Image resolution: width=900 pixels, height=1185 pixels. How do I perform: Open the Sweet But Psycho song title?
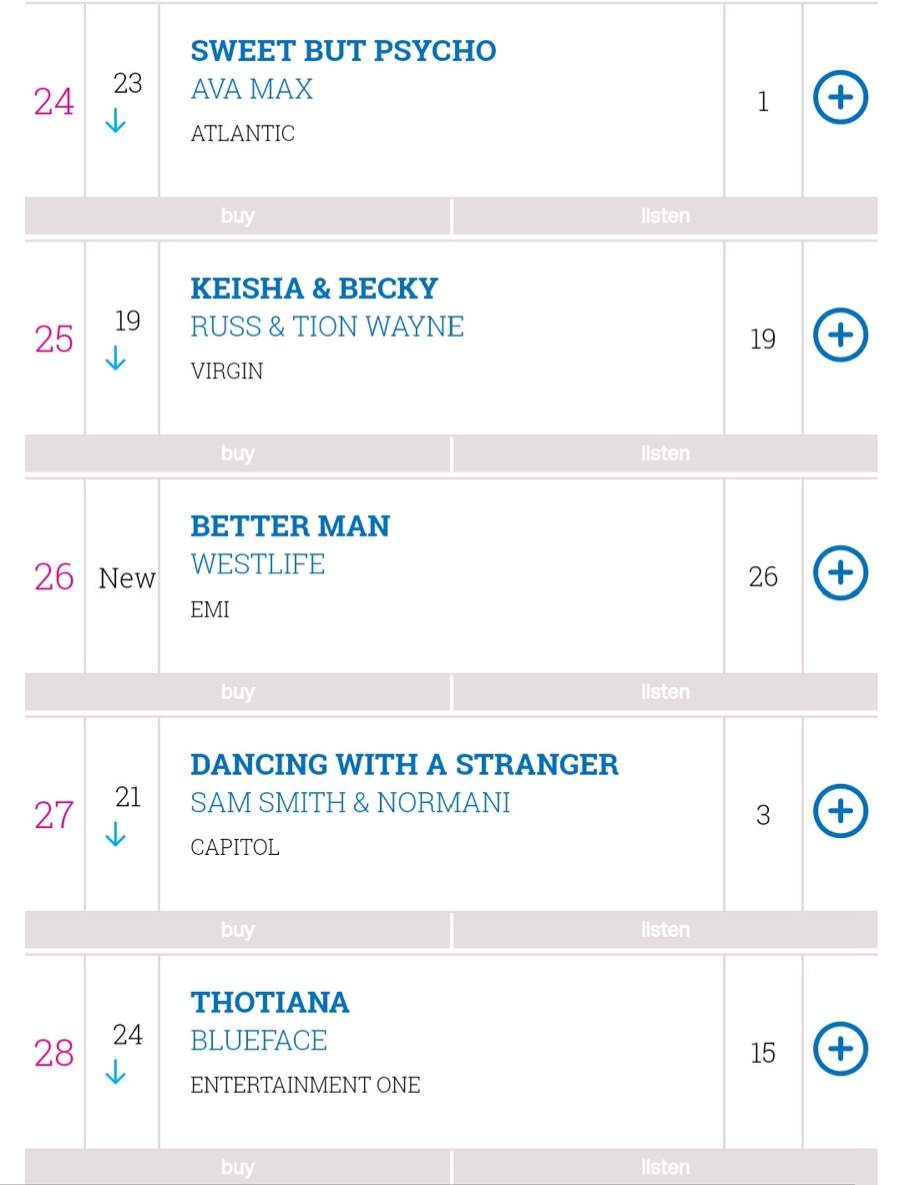tap(343, 51)
